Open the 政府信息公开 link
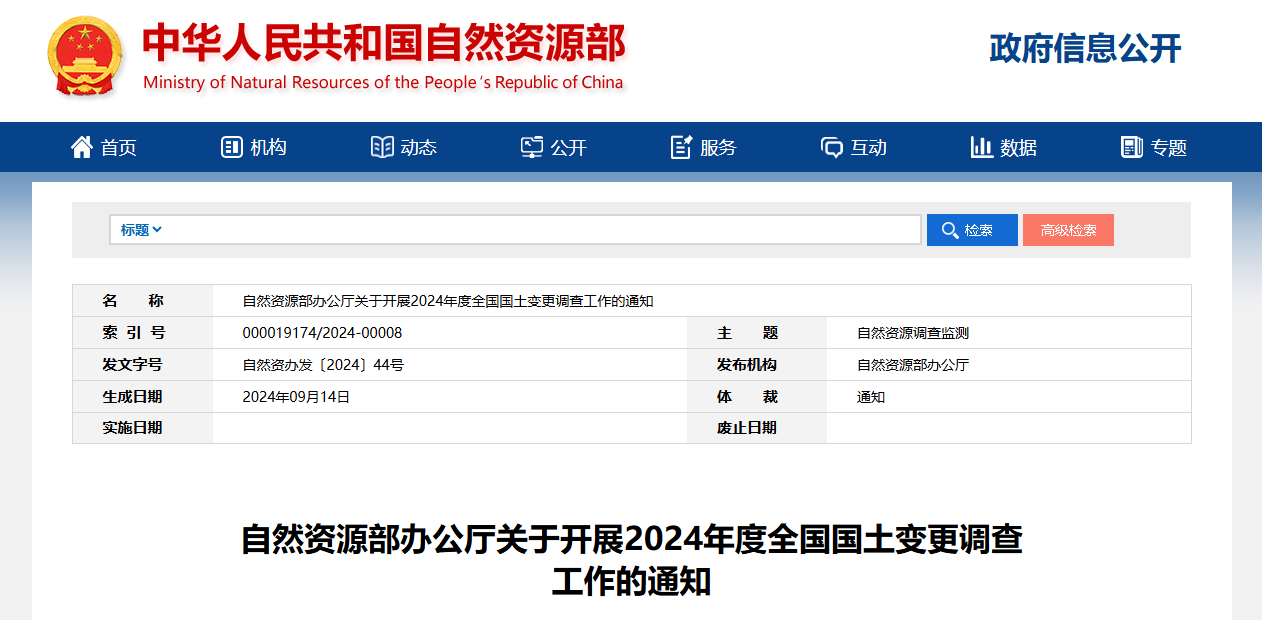1262x620 pixels. 1082,48
